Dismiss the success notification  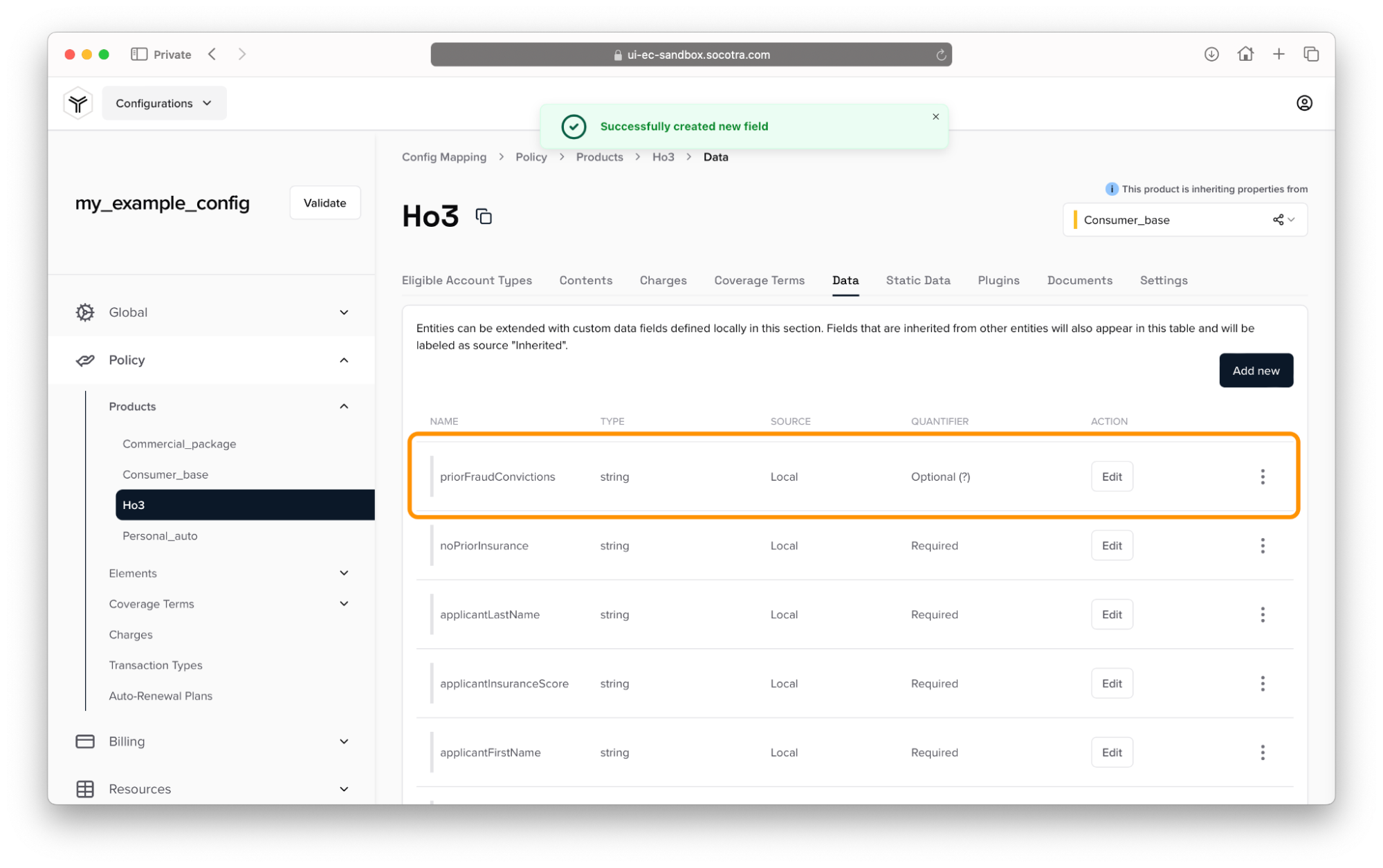click(935, 117)
